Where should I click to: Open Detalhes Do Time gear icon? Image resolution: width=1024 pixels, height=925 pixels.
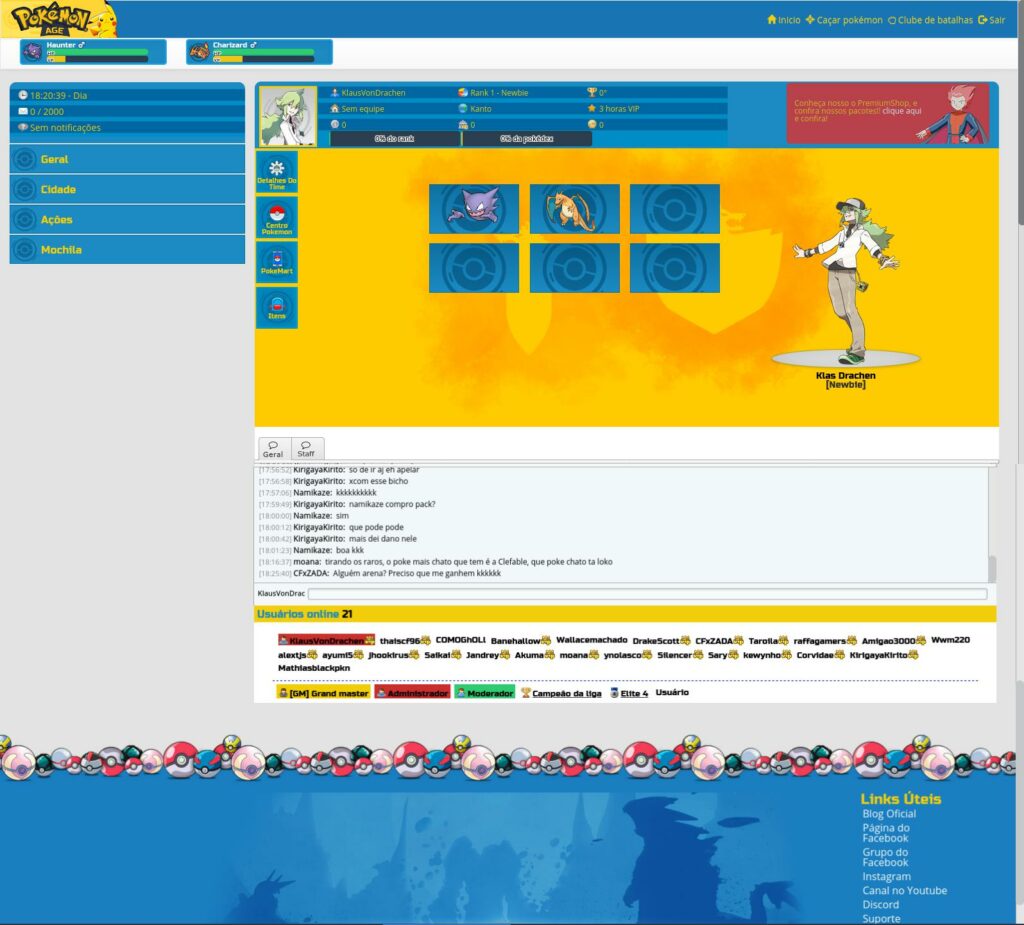pos(277,172)
